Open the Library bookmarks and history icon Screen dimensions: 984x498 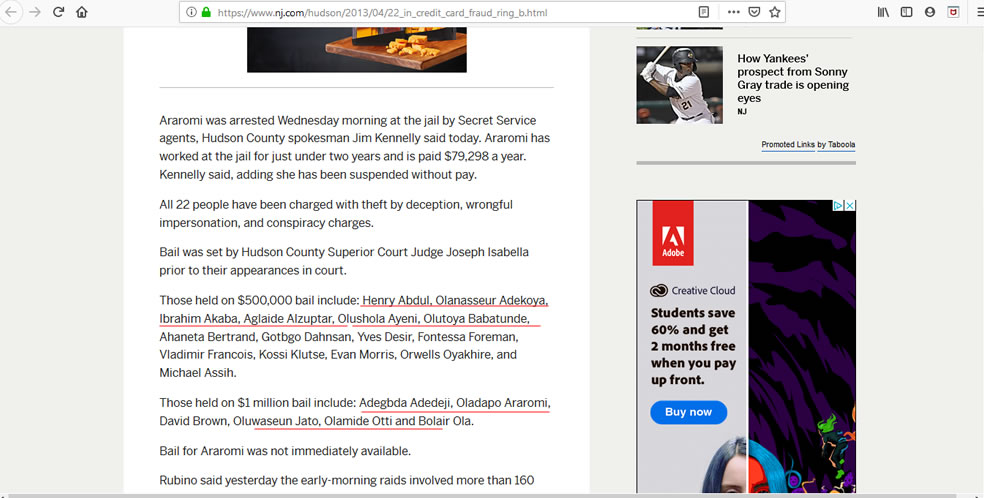(883, 12)
